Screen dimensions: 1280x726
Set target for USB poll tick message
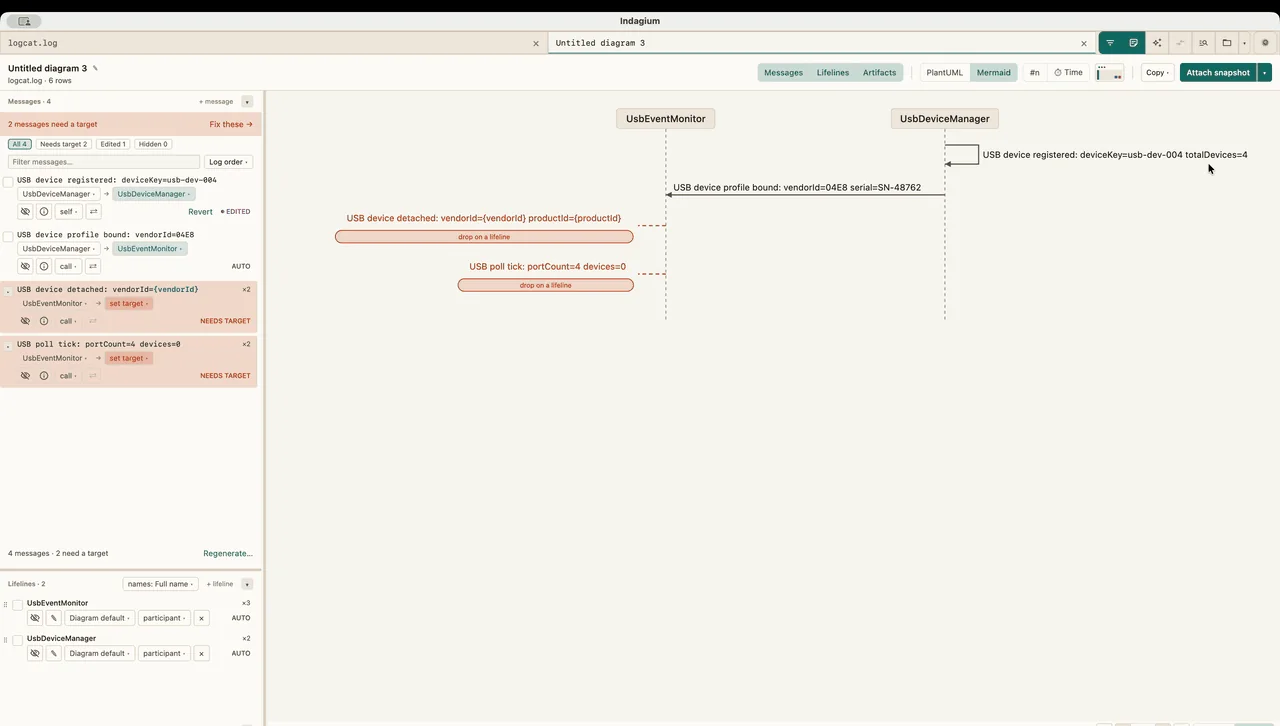tap(130, 358)
